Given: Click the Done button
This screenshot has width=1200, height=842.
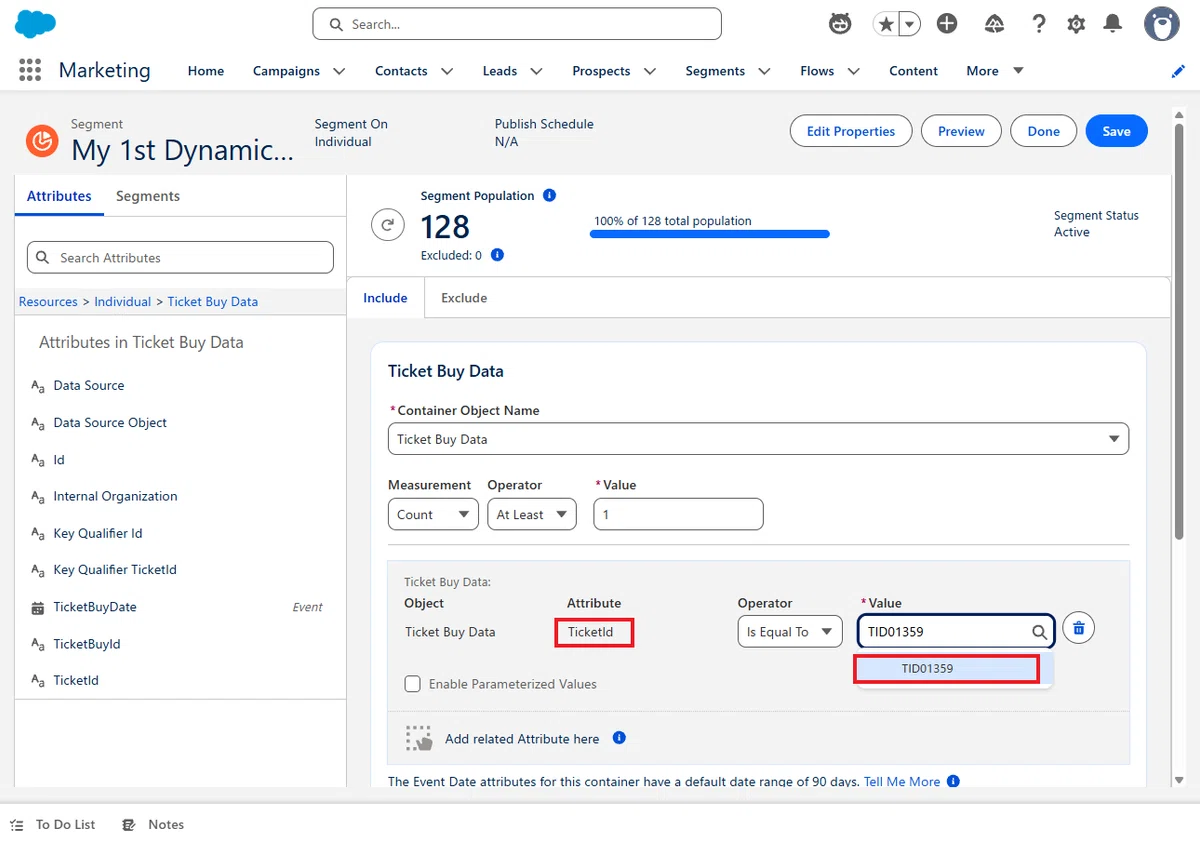Looking at the screenshot, I should coord(1043,131).
